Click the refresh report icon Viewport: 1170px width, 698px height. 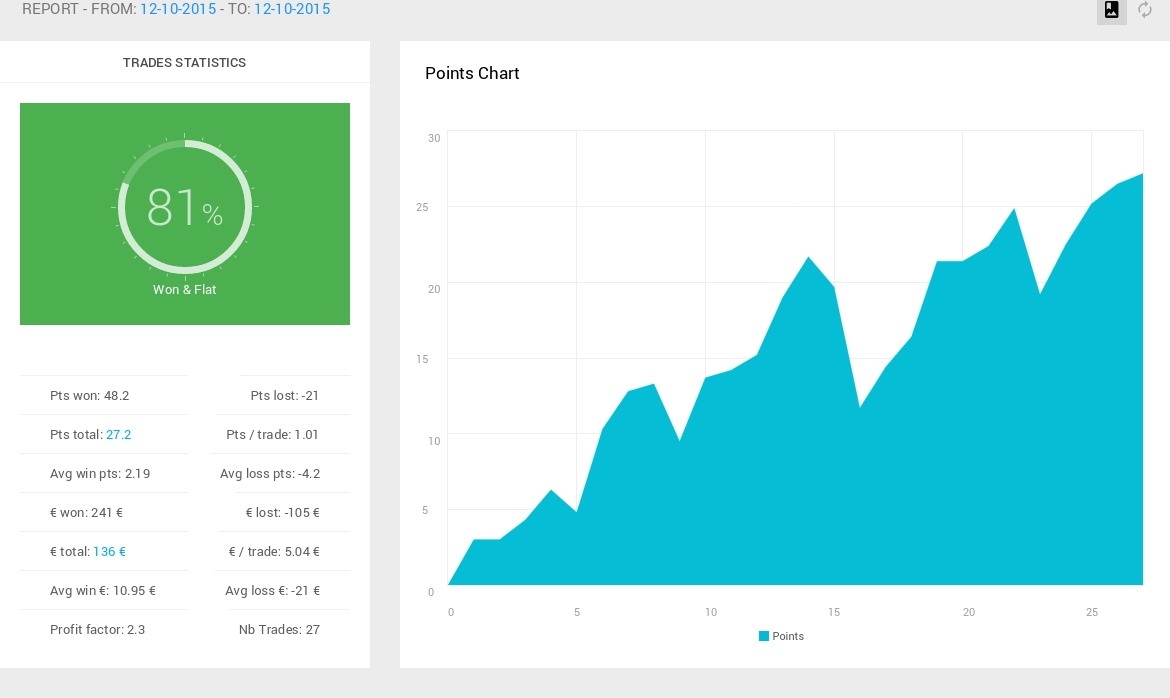pyautogui.click(x=1145, y=10)
